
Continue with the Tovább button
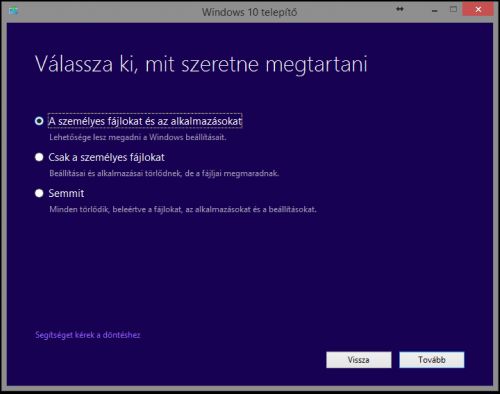pos(432,360)
